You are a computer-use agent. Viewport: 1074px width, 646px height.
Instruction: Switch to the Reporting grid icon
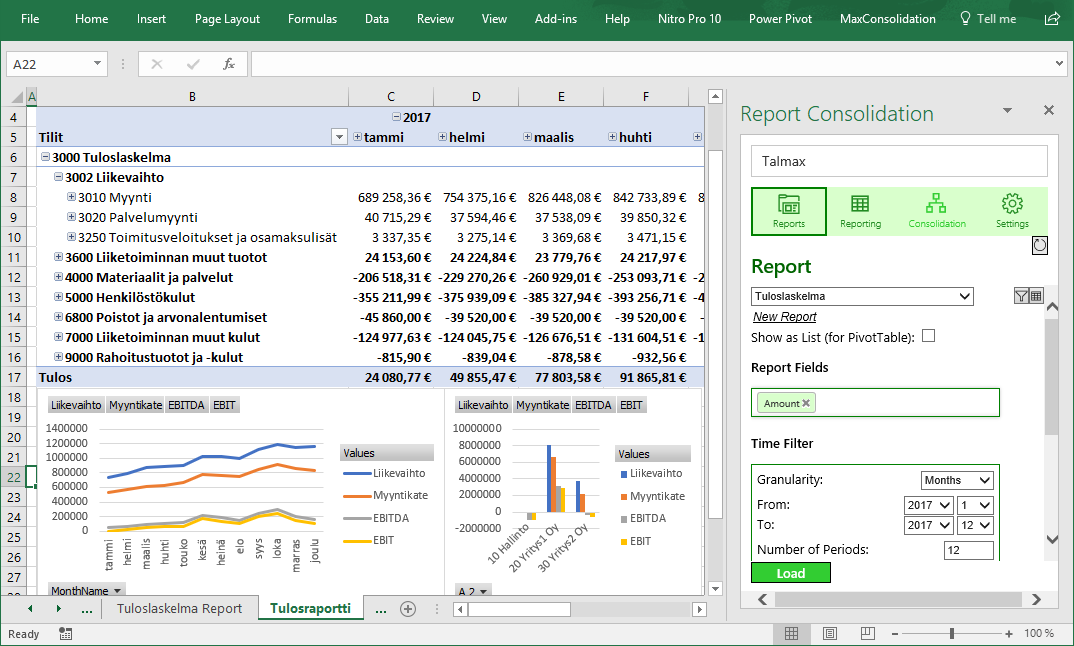(860, 211)
